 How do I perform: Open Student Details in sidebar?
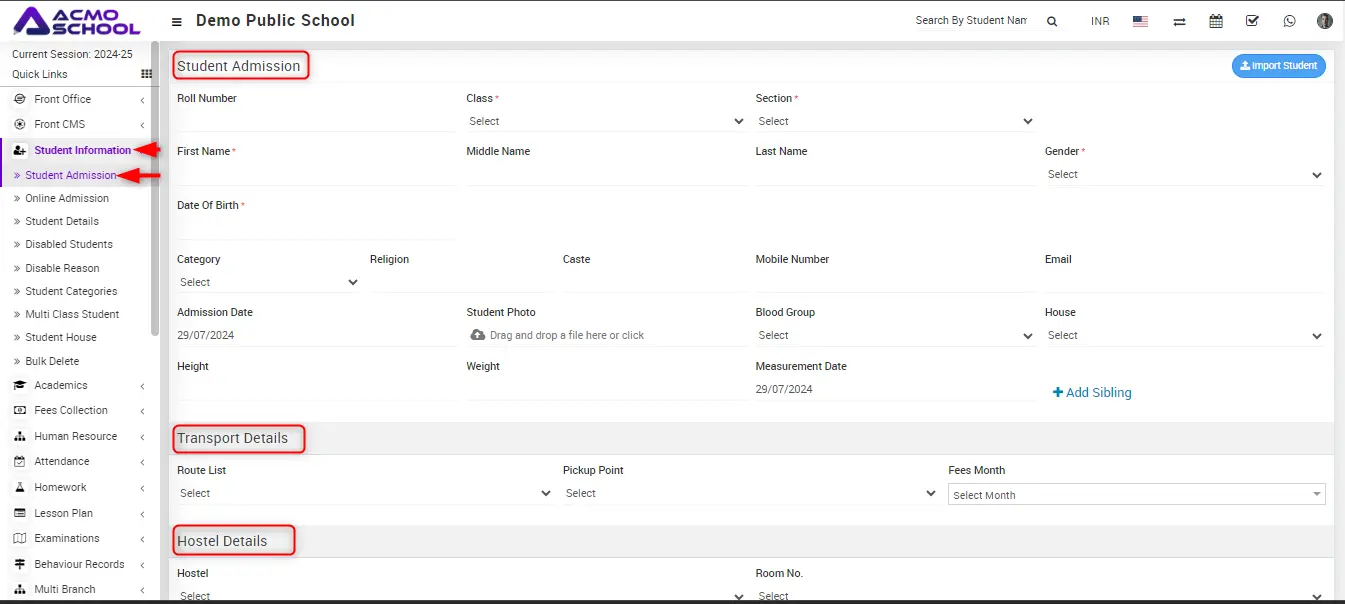(x=62, y=221)
